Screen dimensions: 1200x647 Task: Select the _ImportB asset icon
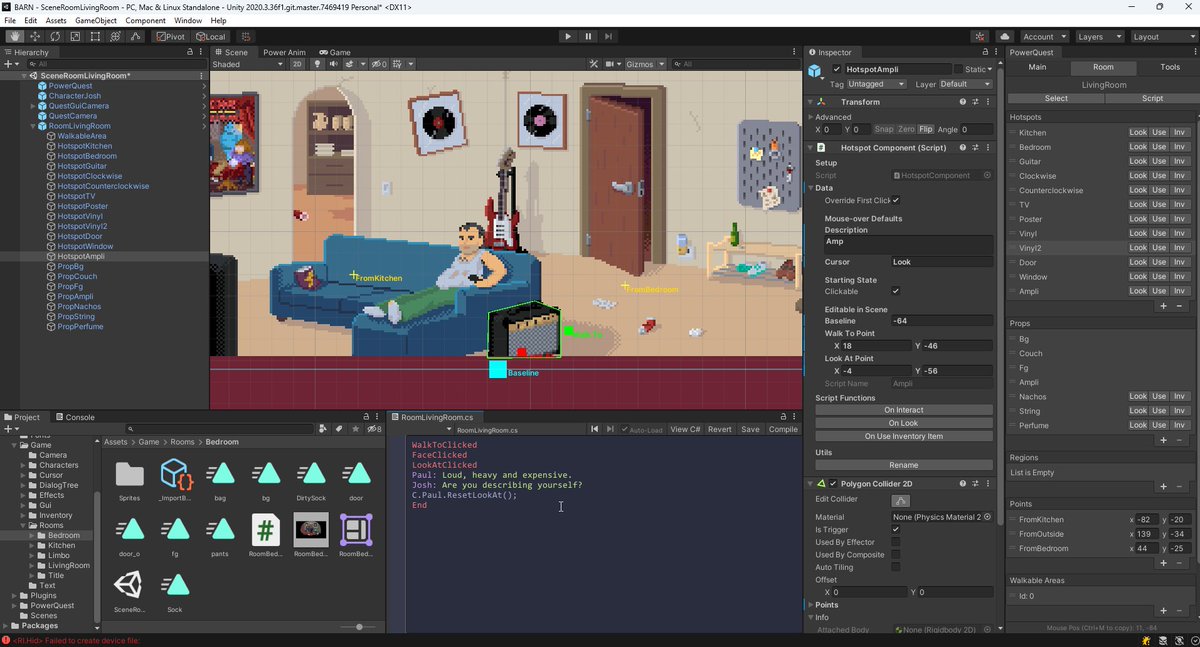tap(176, 473)
